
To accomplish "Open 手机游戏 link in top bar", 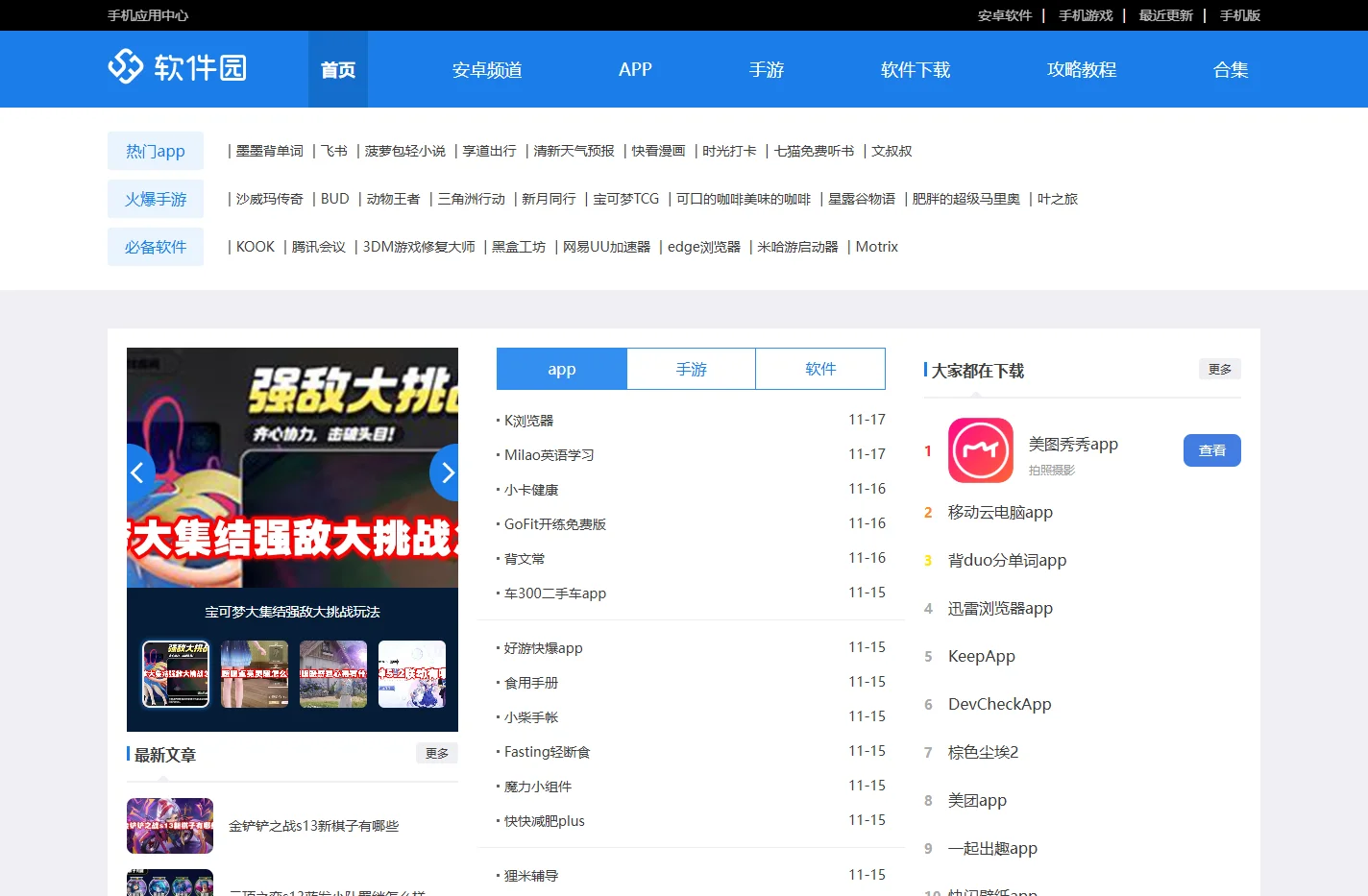I will (1086, 15).
